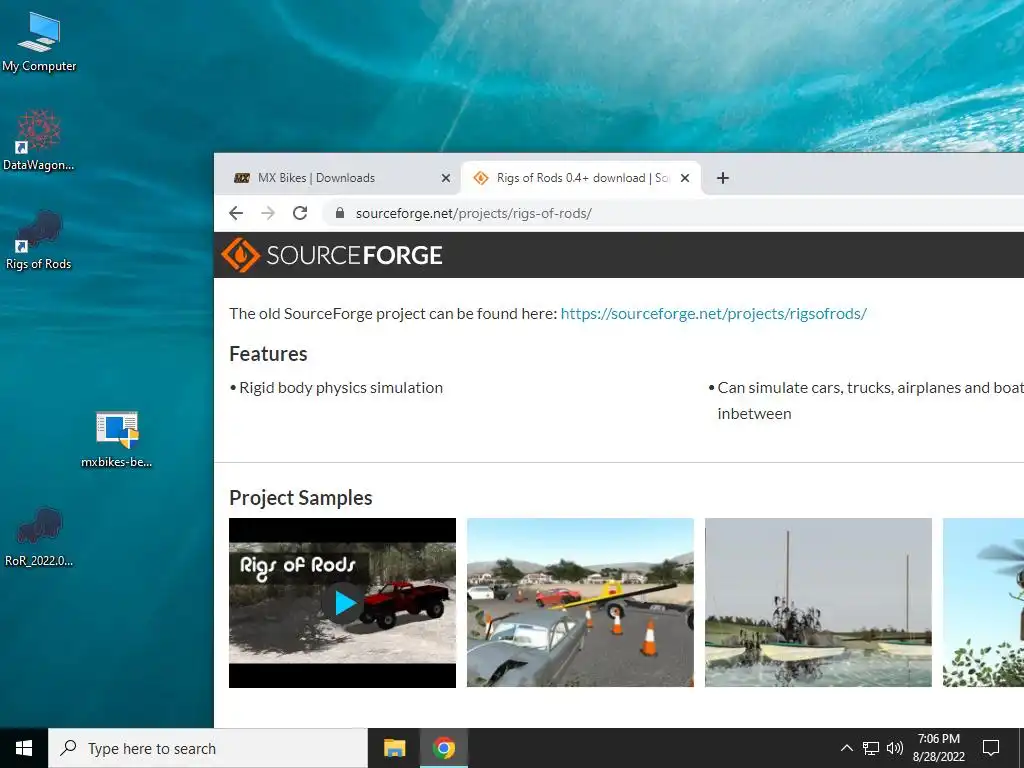Close the Rigs of Rods tab
The height and width of the screenshot is (768, 1024).
point(685,178)
